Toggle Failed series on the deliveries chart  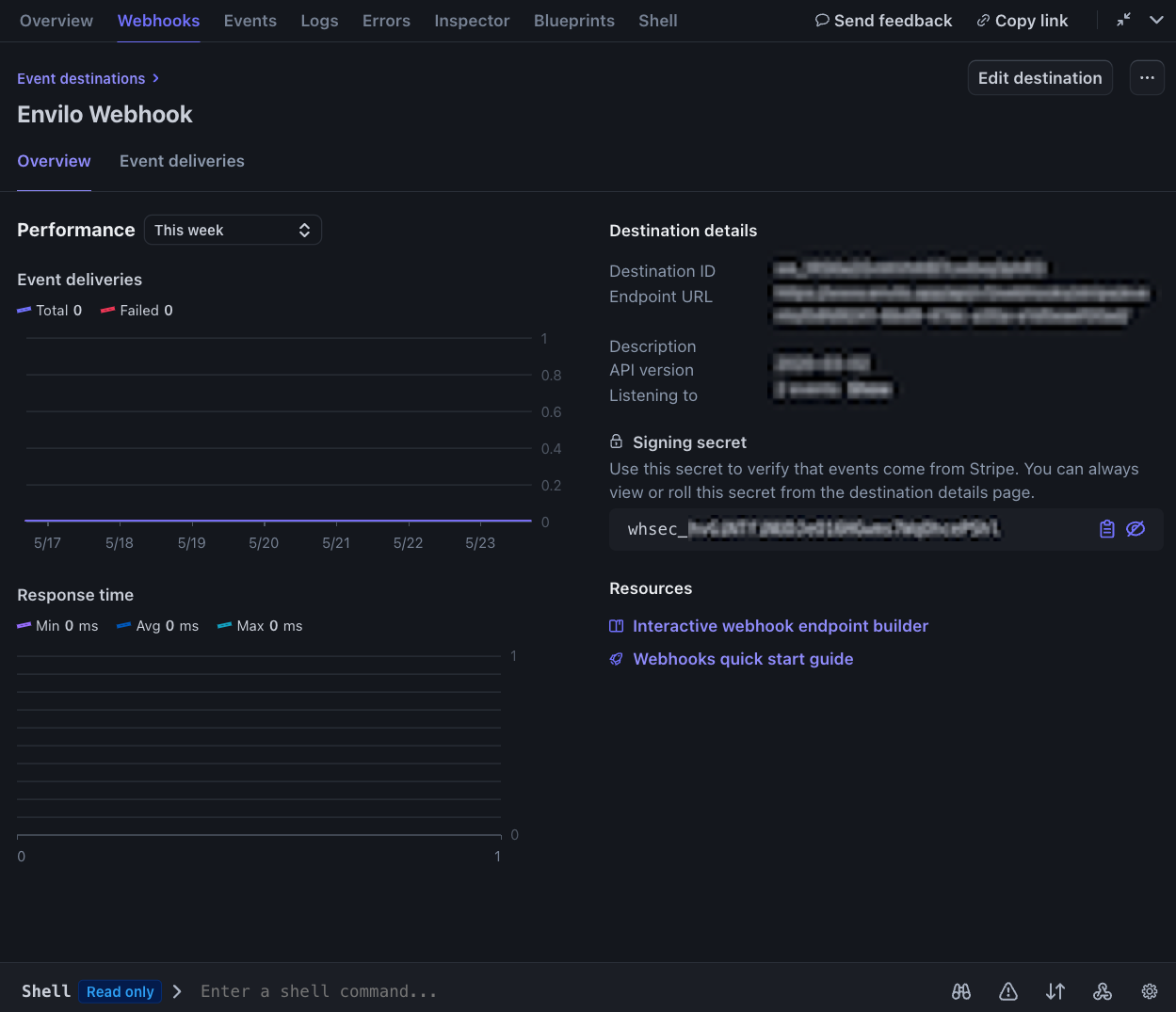coord(137,310)
